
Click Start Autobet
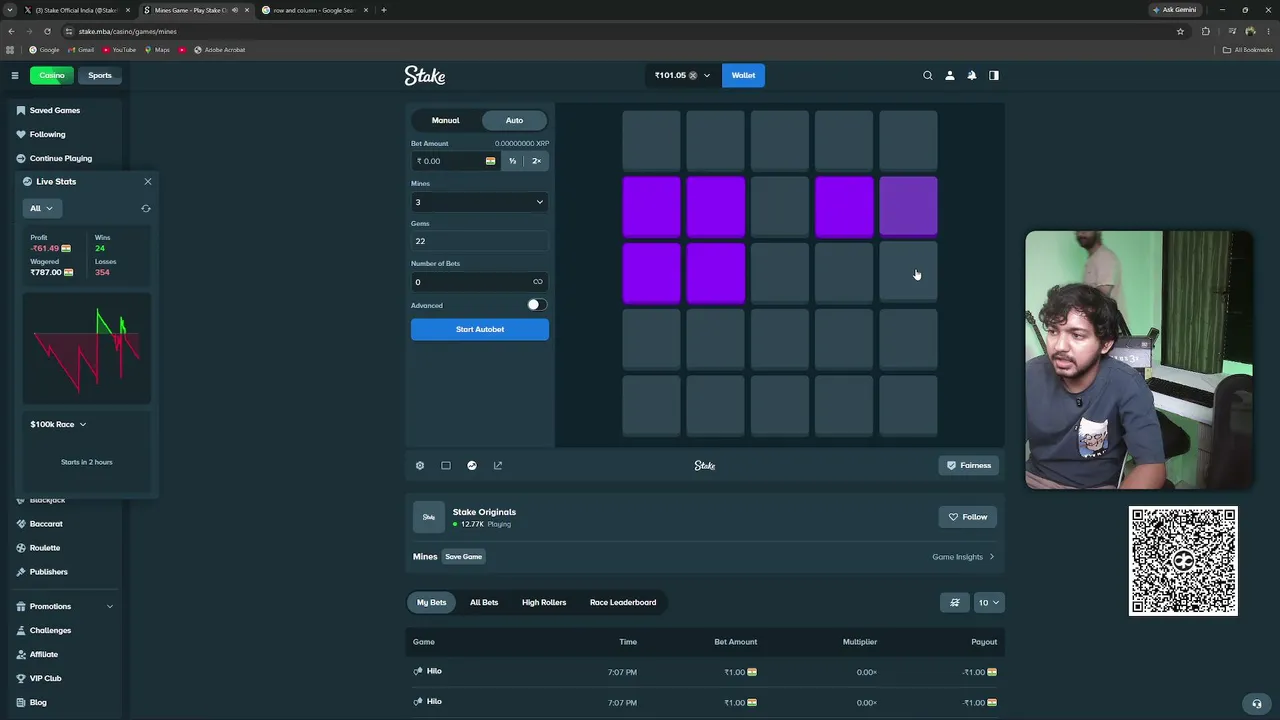point(480,329)
